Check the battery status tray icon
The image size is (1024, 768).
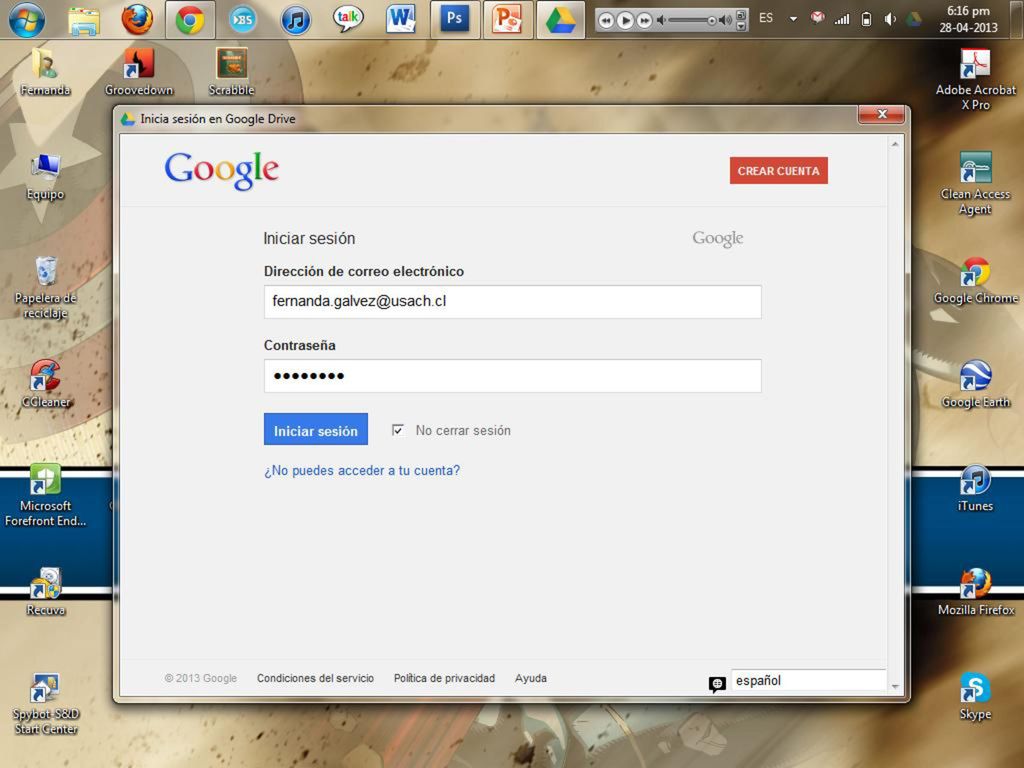coord(866,19)
